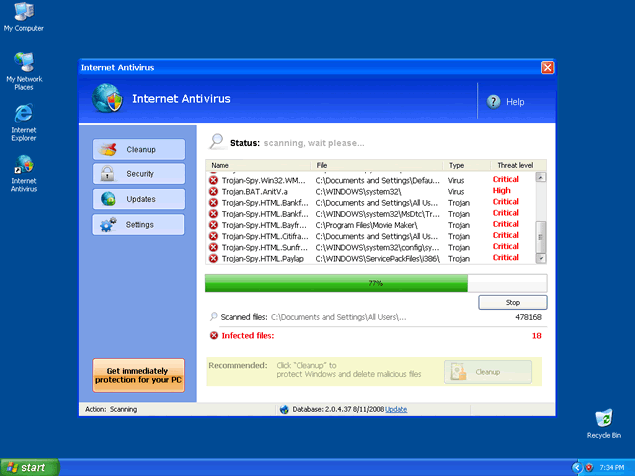
Task: Launch Internet Explorer from desktop
Action: pyautogui.click(x=23, y=113)
